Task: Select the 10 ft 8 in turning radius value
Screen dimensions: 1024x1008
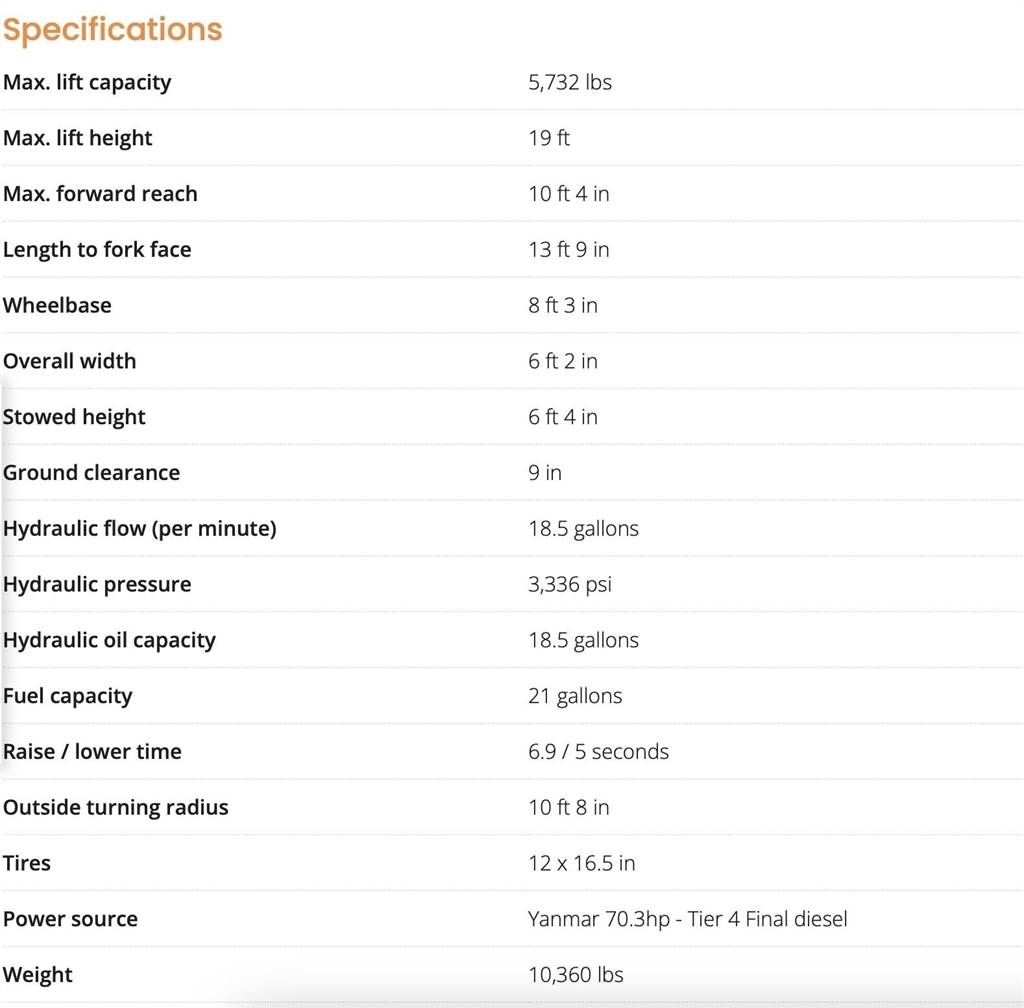Action: tap(568, 808)
